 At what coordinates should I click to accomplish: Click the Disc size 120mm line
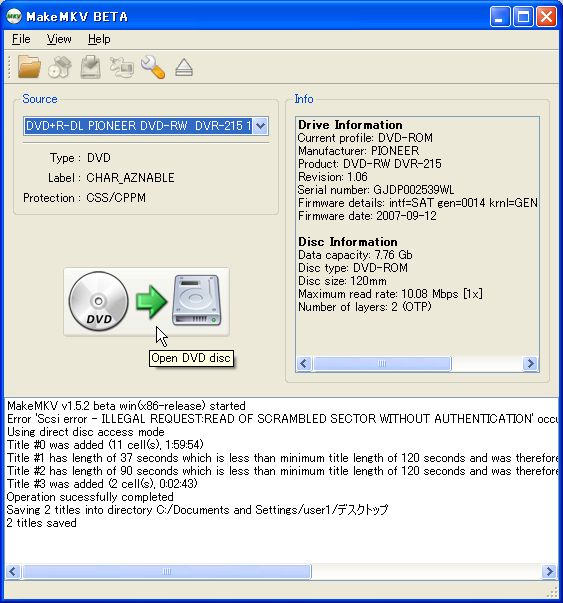(x=342, y=281)
